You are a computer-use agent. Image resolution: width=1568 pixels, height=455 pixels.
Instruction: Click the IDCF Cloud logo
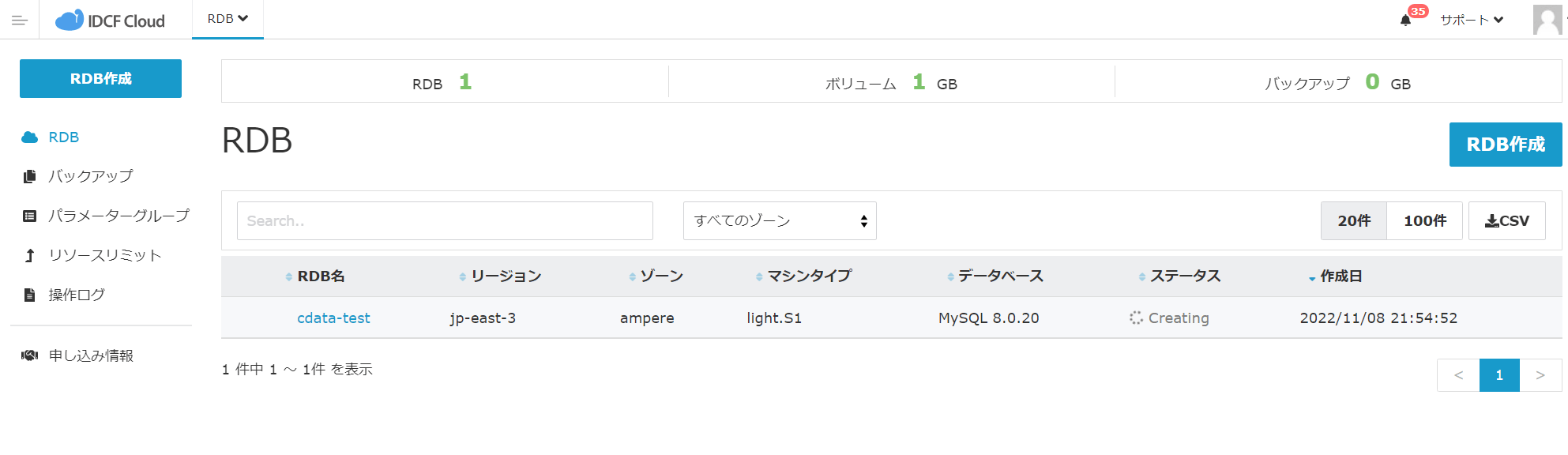(x=111, y=21)
